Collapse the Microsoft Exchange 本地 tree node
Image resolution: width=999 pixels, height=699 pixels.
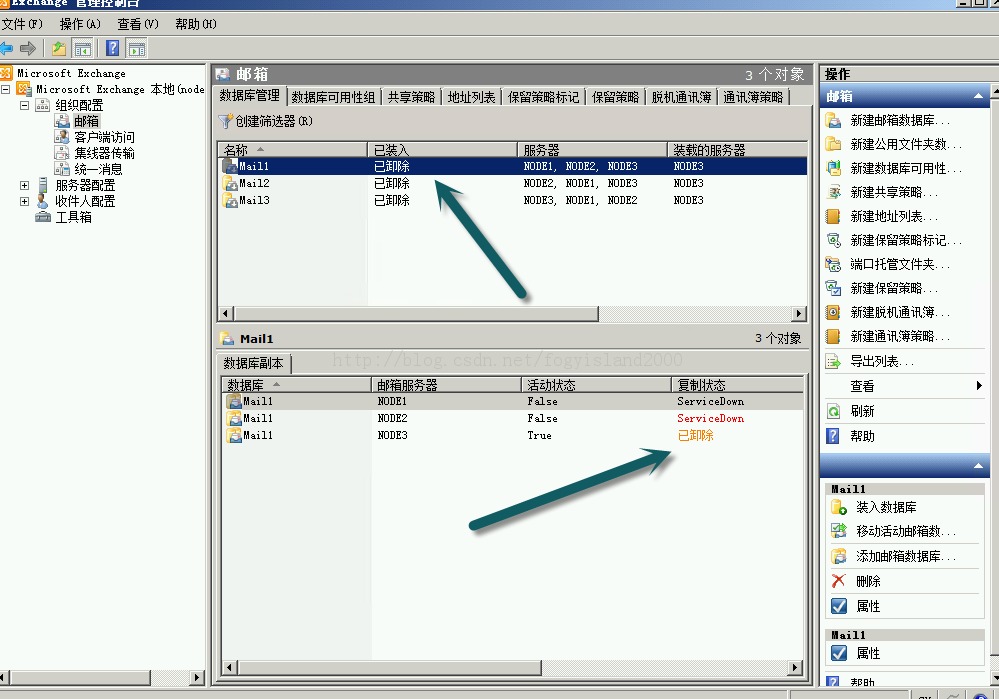click(x=6, y=89)
